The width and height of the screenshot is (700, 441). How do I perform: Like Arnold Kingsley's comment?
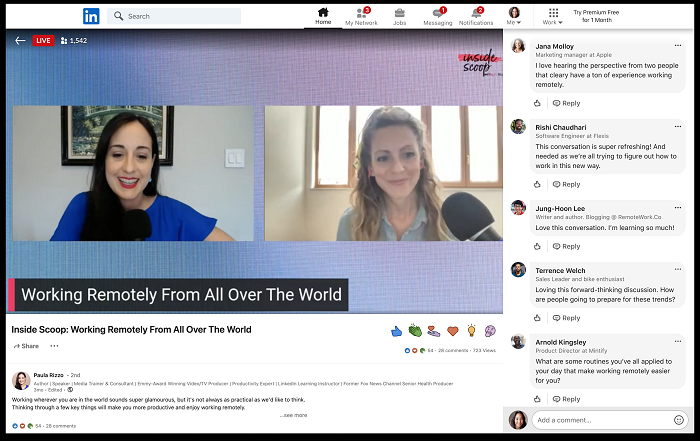537,399
